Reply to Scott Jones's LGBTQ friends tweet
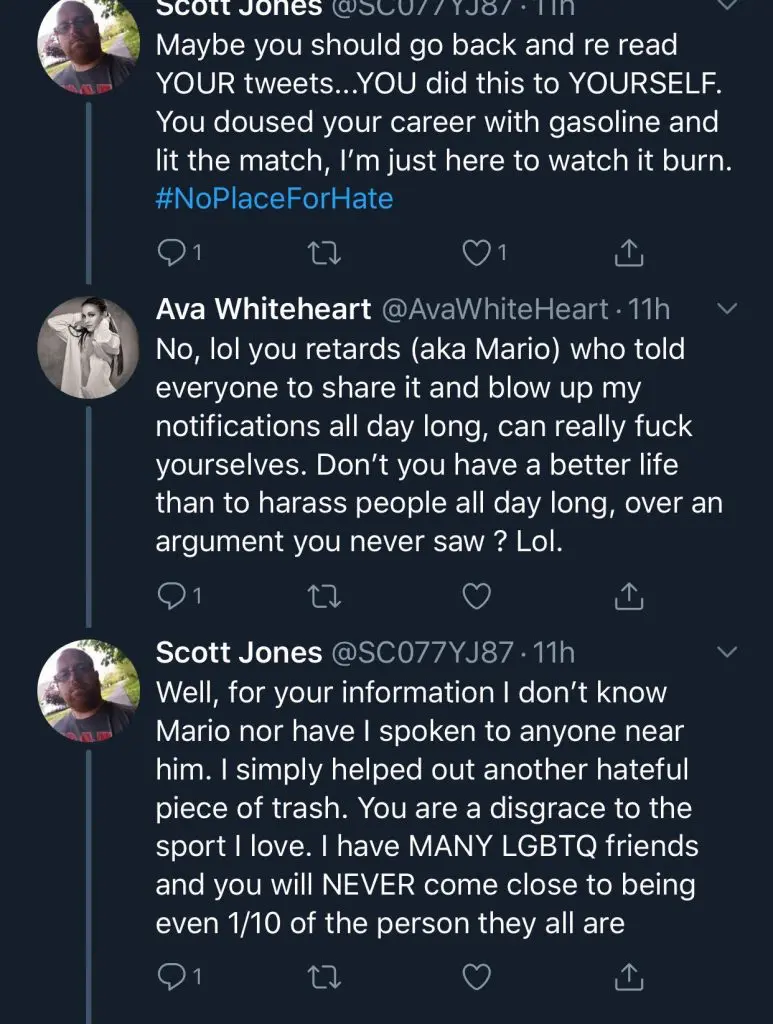Screen dimensions: 773x1024 [x=173, y=974]
